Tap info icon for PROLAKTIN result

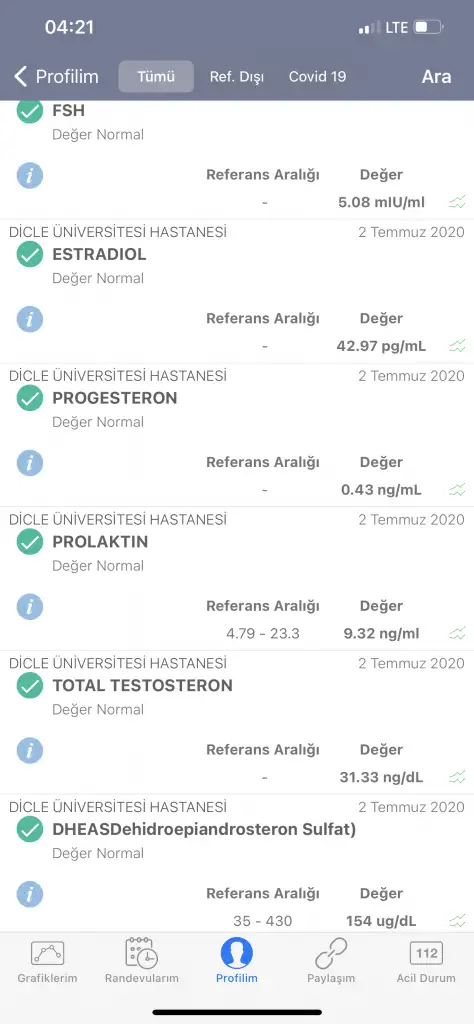pos(29,607)
